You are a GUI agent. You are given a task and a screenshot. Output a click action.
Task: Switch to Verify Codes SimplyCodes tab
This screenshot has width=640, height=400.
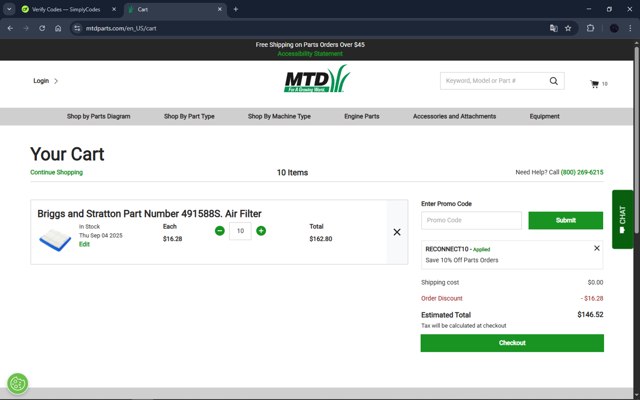(x=65, y=9)
